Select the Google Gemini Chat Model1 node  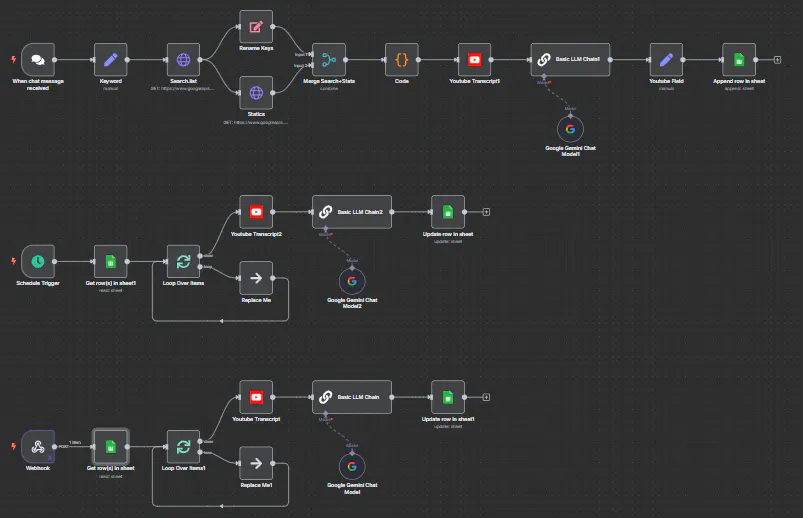pos(570,129)
